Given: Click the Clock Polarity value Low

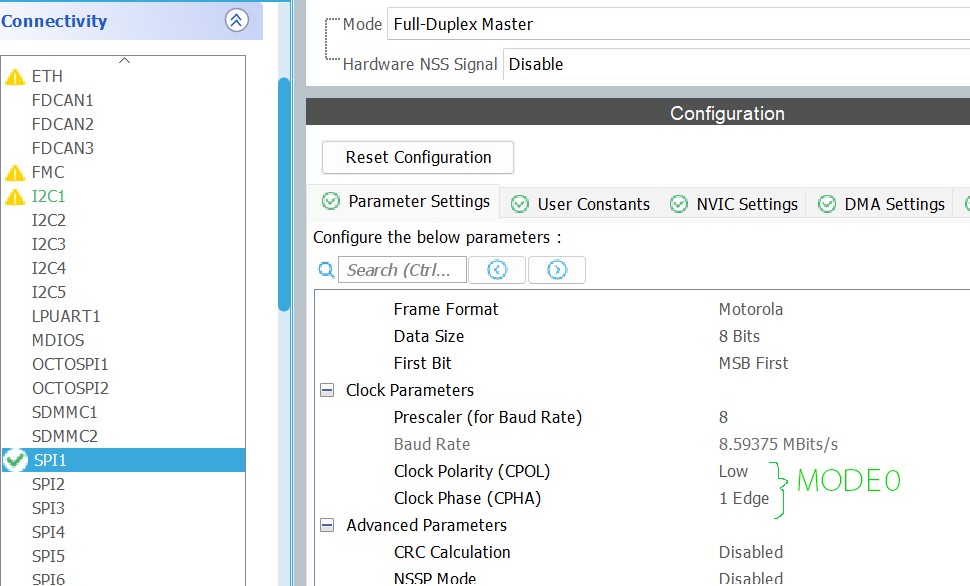Looking at the screenshot, I should click(x=733, y=472).
